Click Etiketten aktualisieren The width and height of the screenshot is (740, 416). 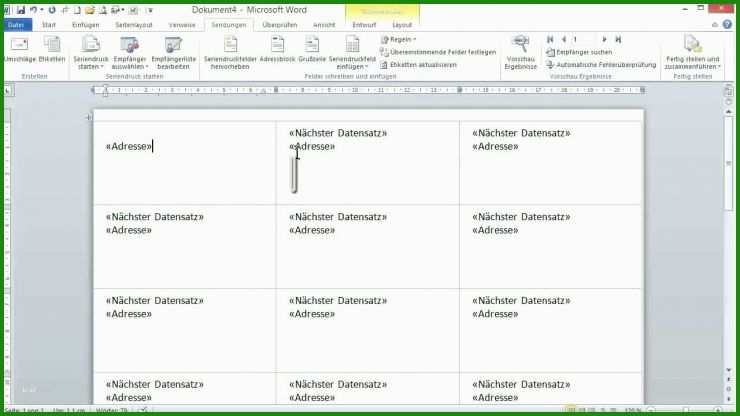[x=419, y=65]
